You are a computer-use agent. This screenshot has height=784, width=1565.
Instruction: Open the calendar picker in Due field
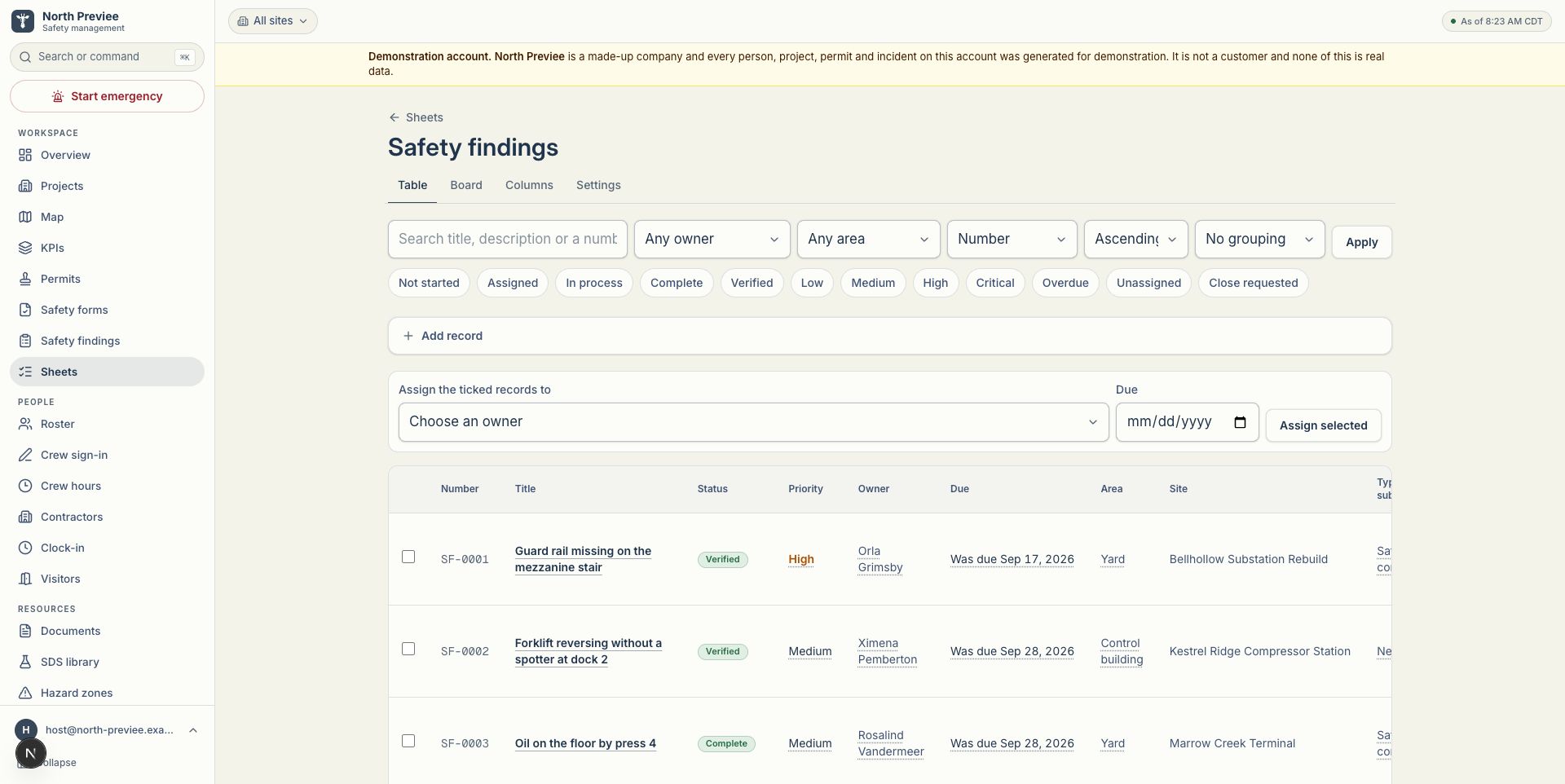coord(1240,422)
